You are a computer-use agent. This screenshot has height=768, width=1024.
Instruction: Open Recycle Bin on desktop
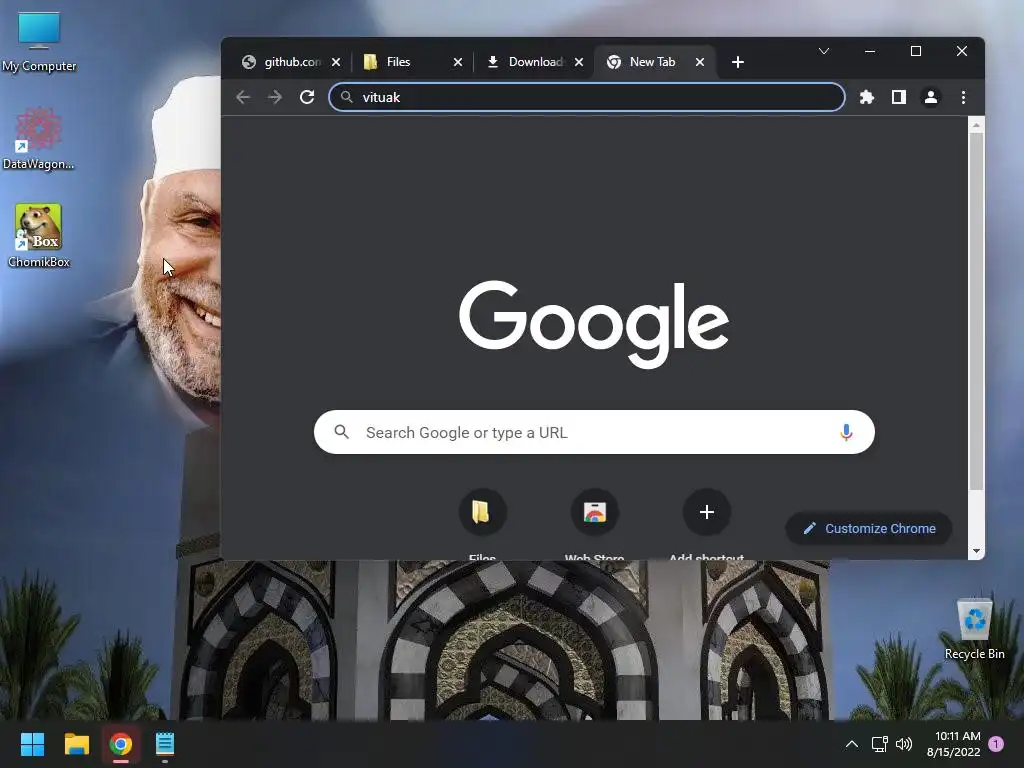click(974, 629)
